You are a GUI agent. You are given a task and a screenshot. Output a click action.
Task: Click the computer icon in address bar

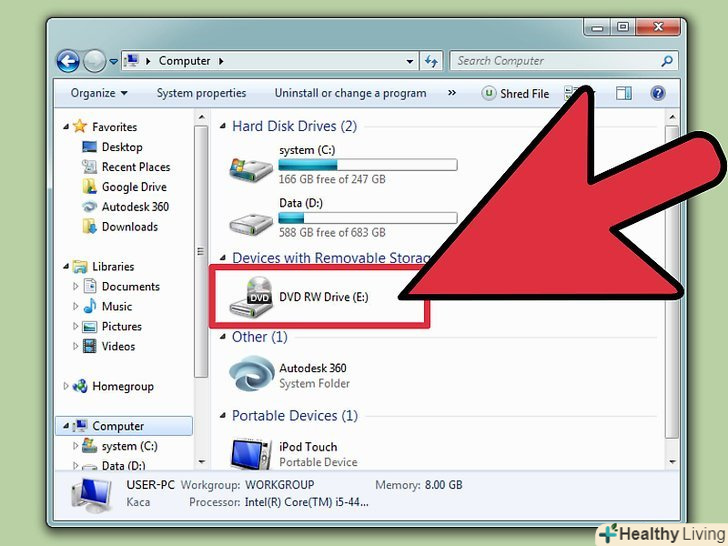point(132,60)
